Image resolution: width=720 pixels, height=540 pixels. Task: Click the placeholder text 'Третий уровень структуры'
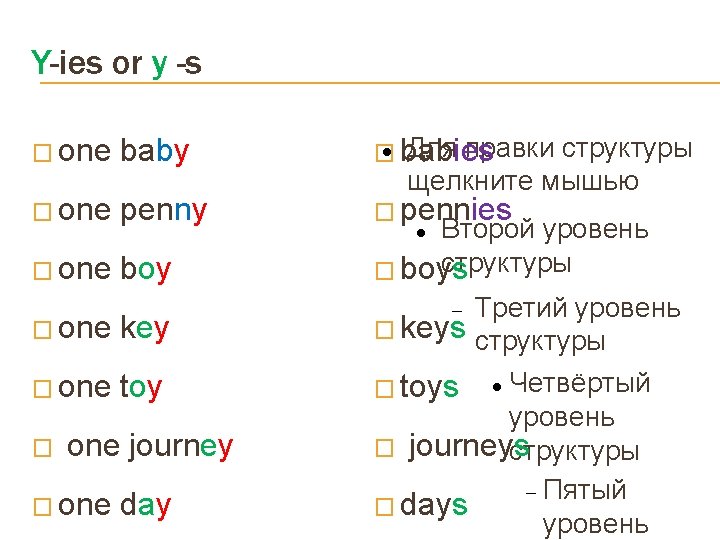click(577, 324)
